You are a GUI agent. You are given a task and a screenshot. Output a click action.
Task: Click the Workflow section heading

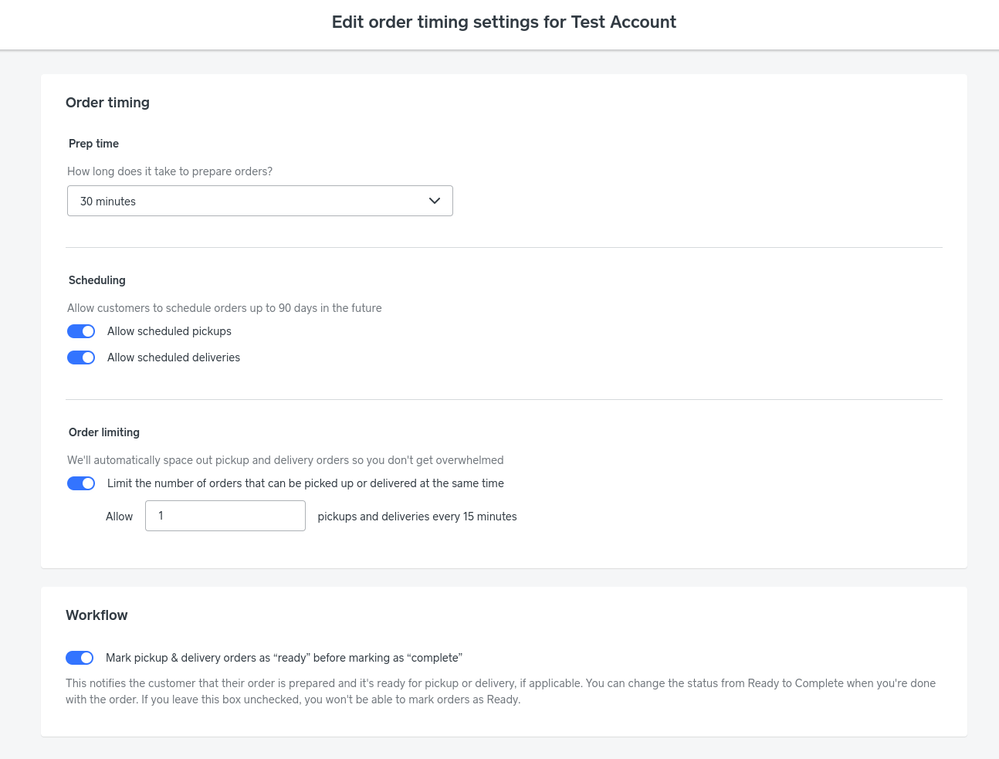(97, 616)
